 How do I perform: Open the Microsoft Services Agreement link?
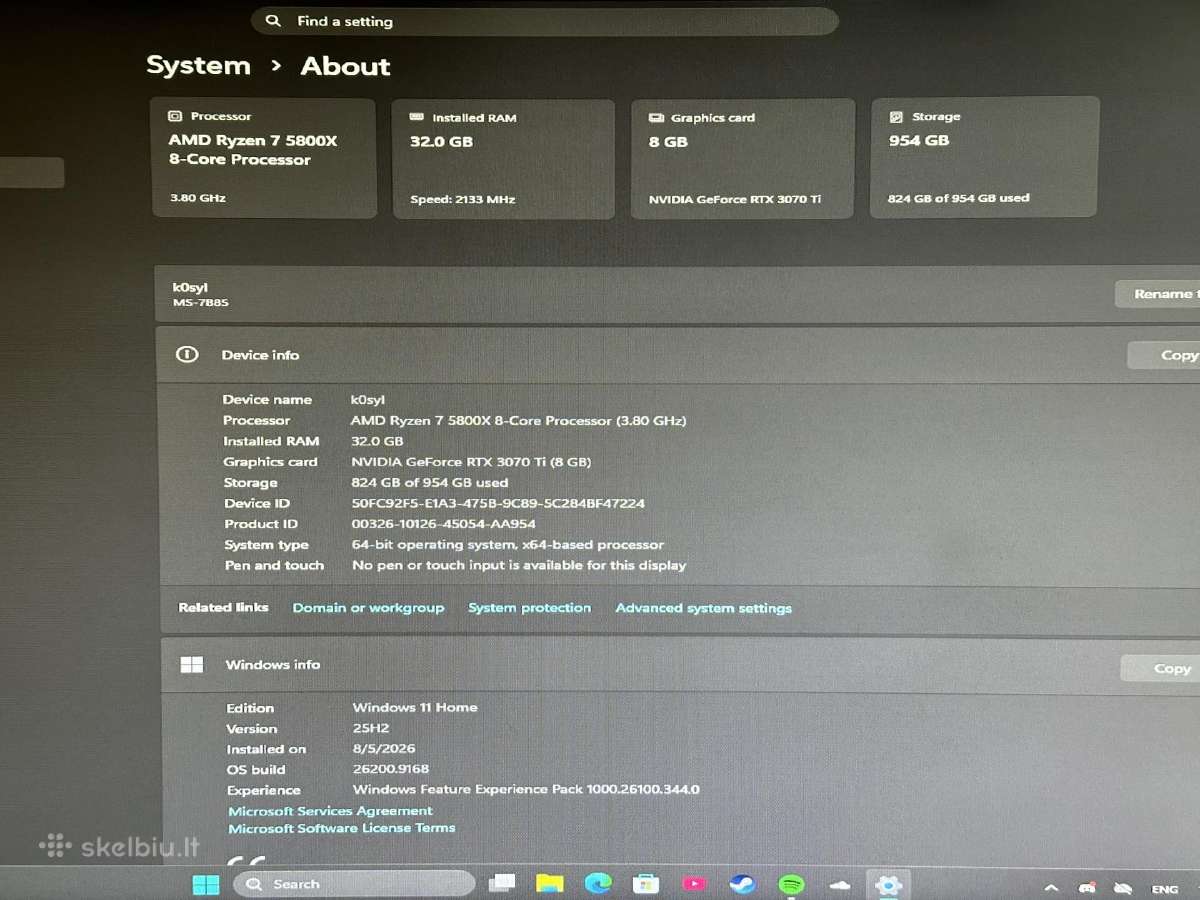330,811
